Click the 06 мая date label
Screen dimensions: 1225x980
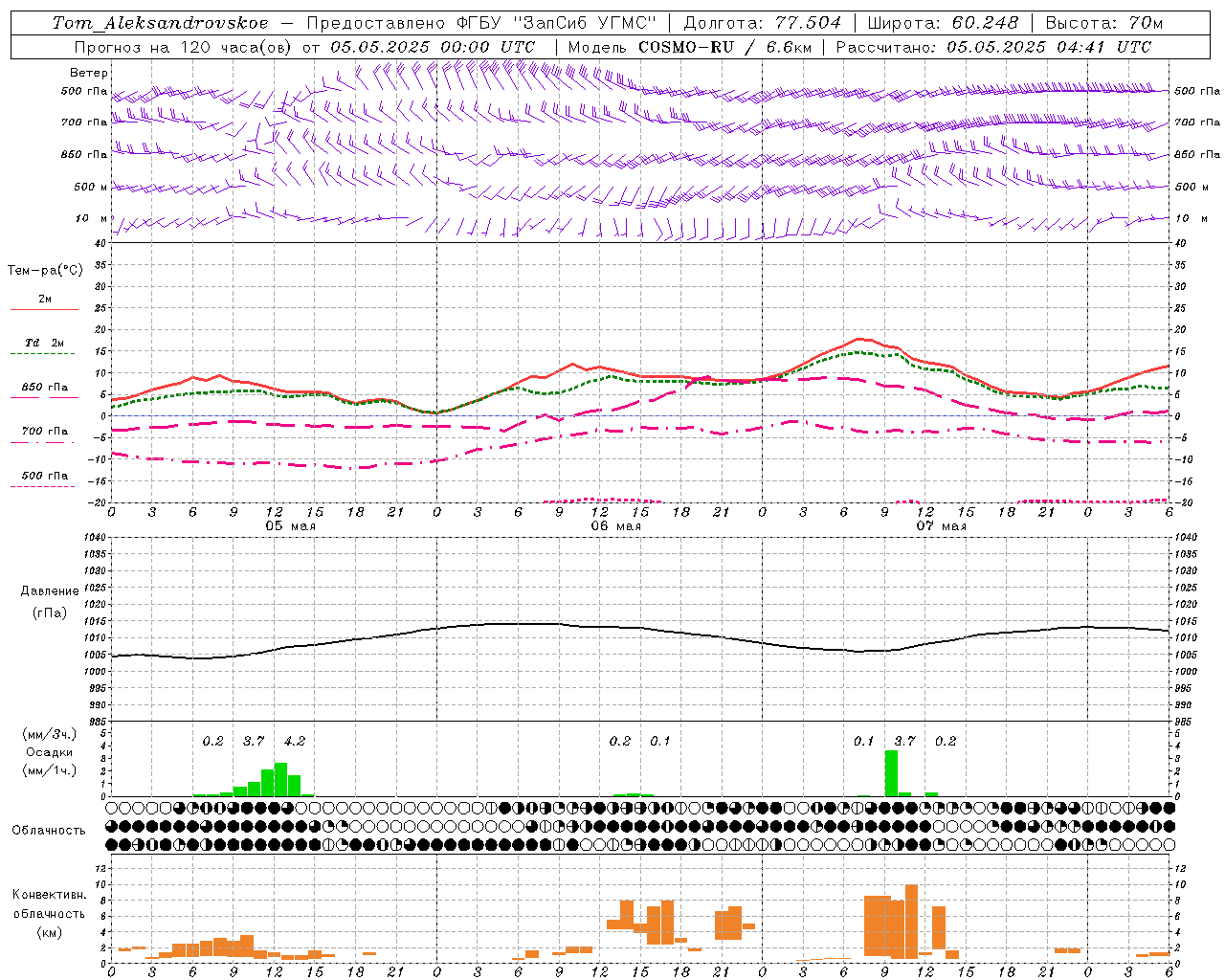tap(615, 525)
